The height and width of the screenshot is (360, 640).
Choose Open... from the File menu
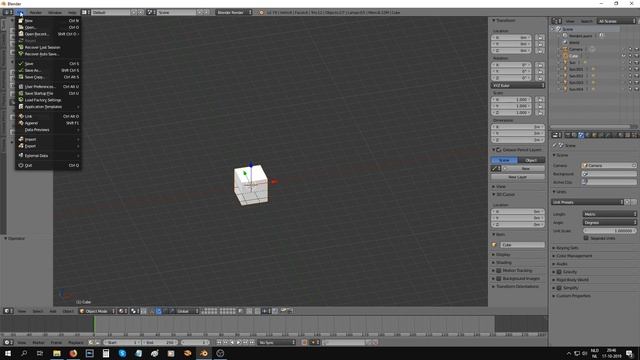pyautogui.click(x=48, y=27)
